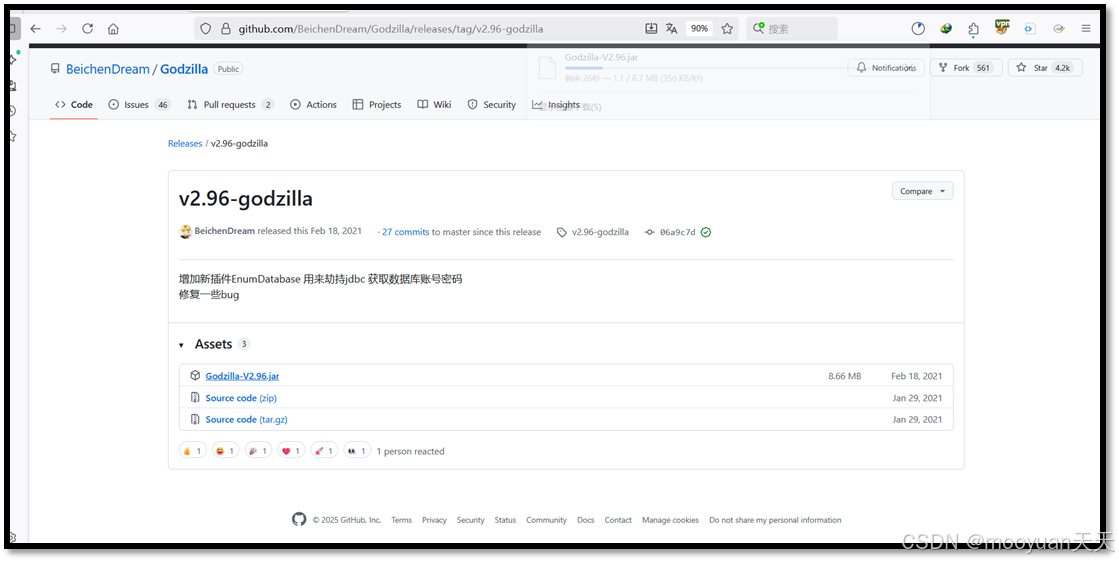This screenshot has width=1119, height=562.
Task: Open the footer Status link
Action: click(505, 520)
